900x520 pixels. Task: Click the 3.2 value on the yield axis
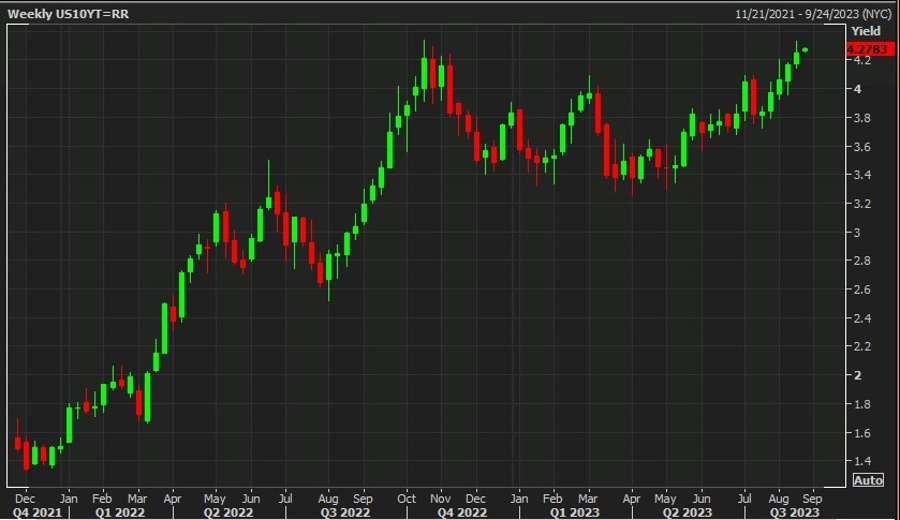pos(862,204)
